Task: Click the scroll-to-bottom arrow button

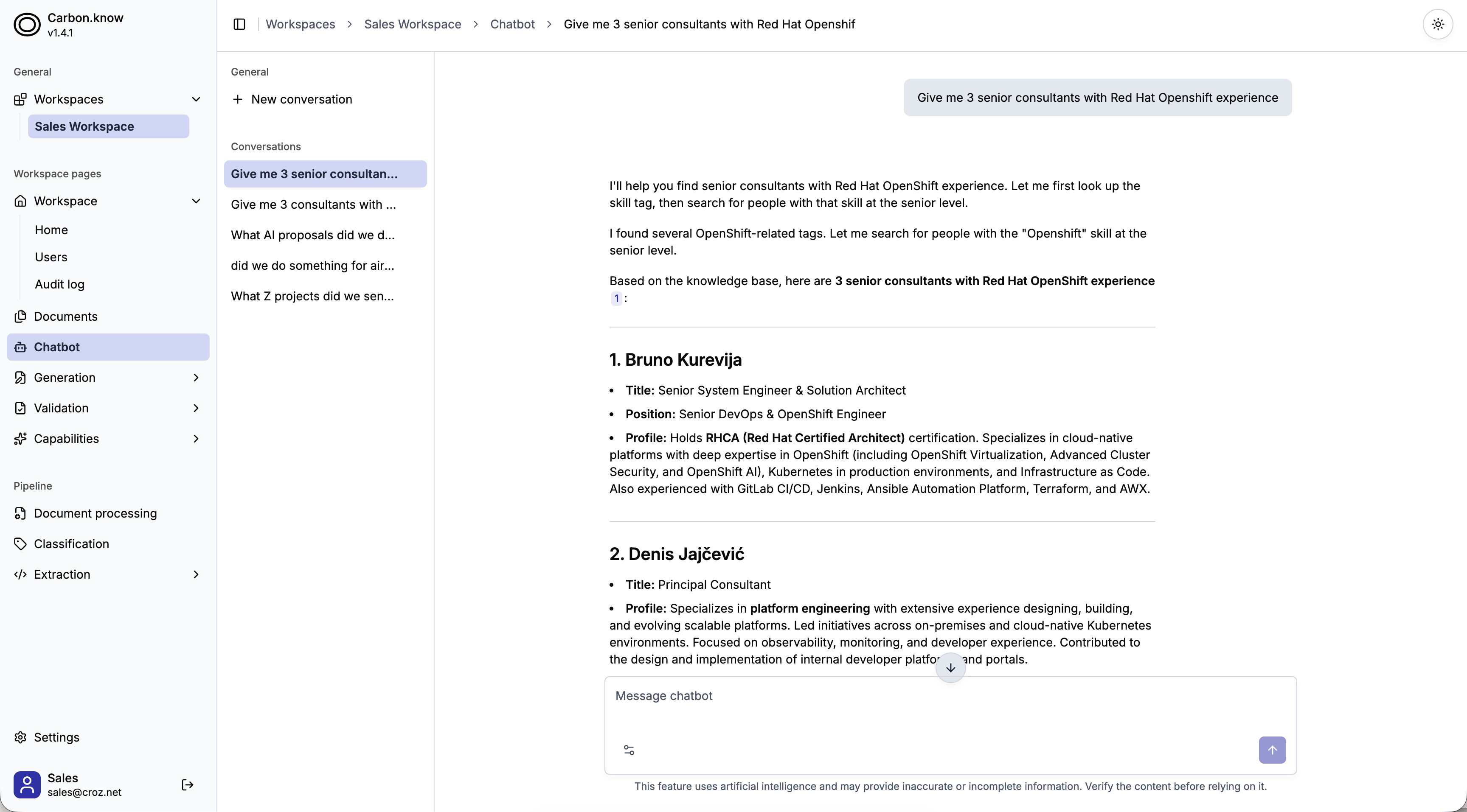Action: tap(950, 667)
